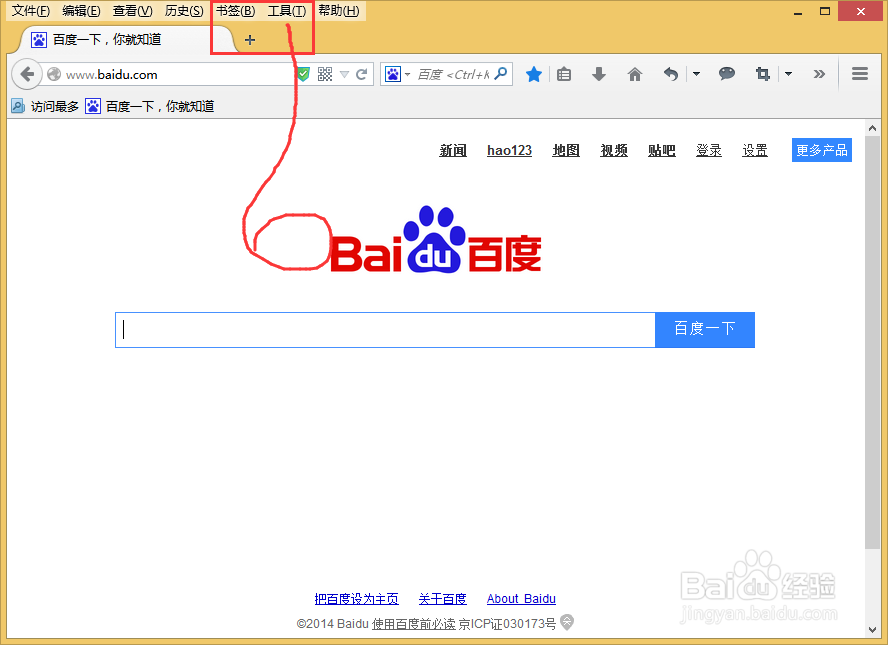
Task: Open the hao123 link
Action: 509,150
